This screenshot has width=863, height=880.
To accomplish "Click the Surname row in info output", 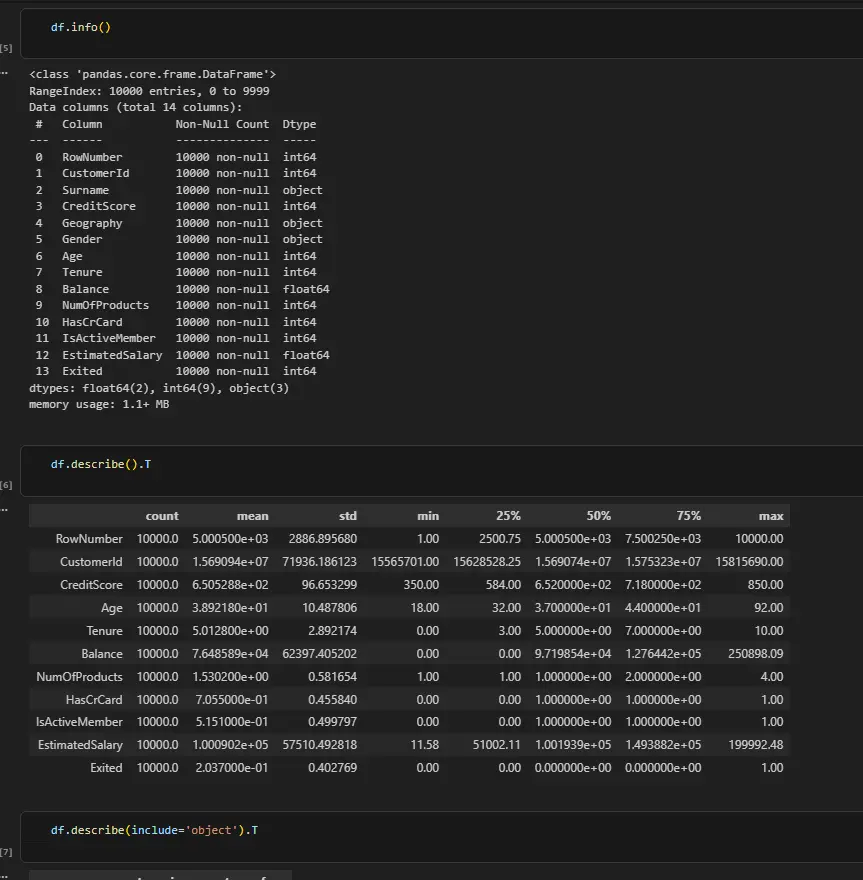I will click(x=178, y=190).
